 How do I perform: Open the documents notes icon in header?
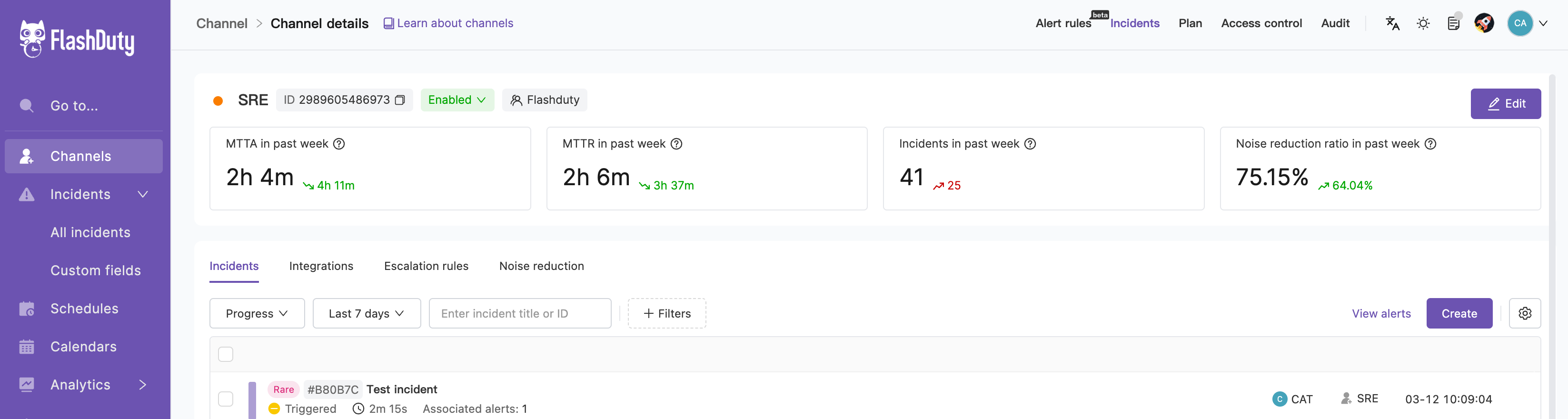(1454, 23)
